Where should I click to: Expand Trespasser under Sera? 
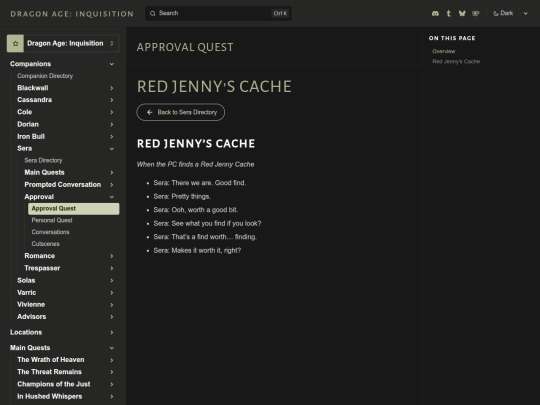click(112, 268)
